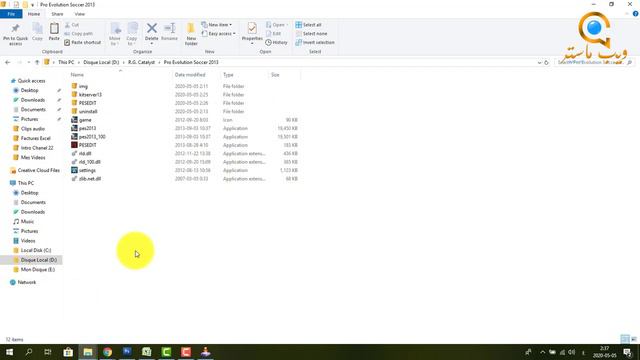Click the Windows Start button

[9, 352]
